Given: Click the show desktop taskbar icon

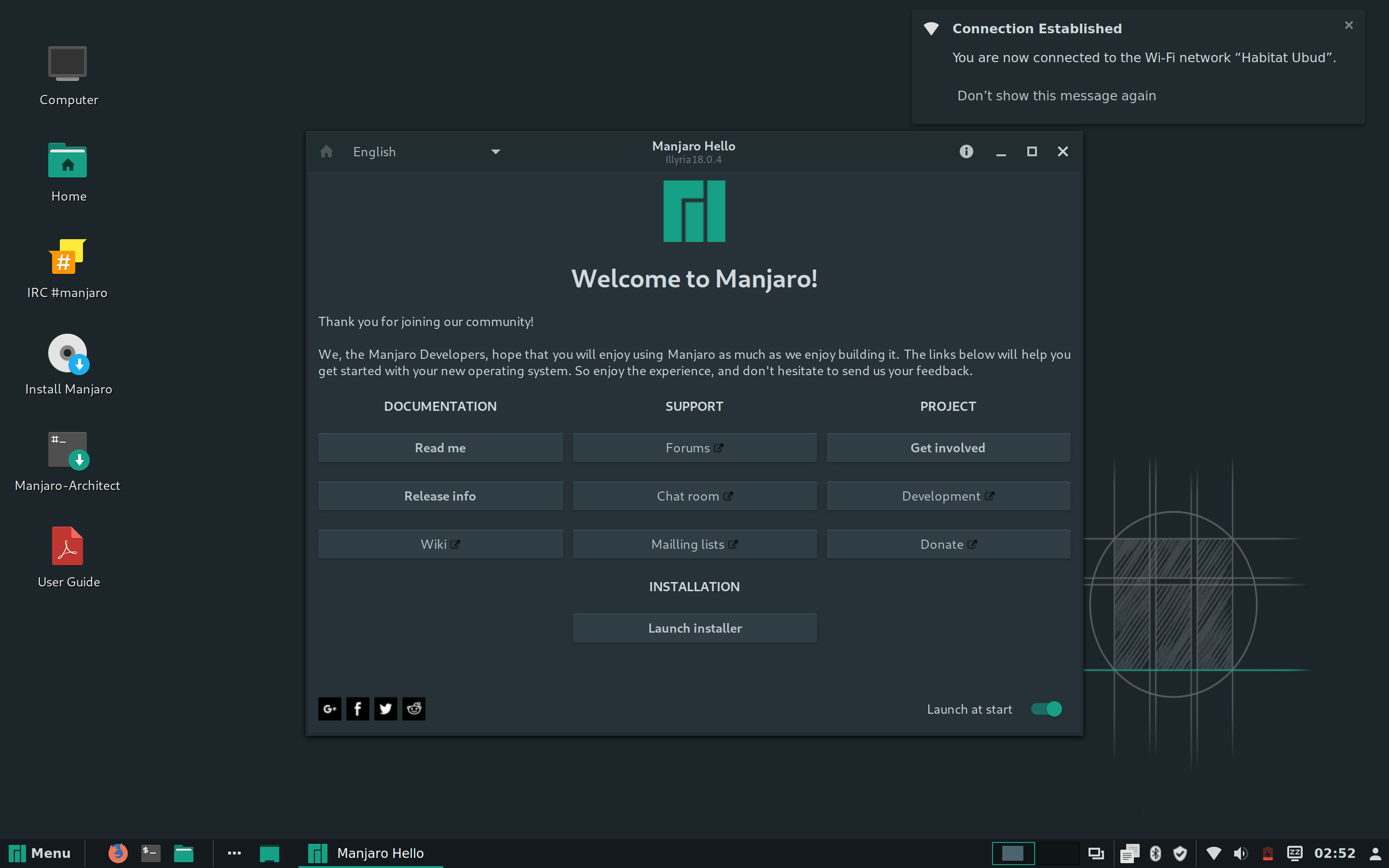Looking at the screenshot, I should coord(269,854).
